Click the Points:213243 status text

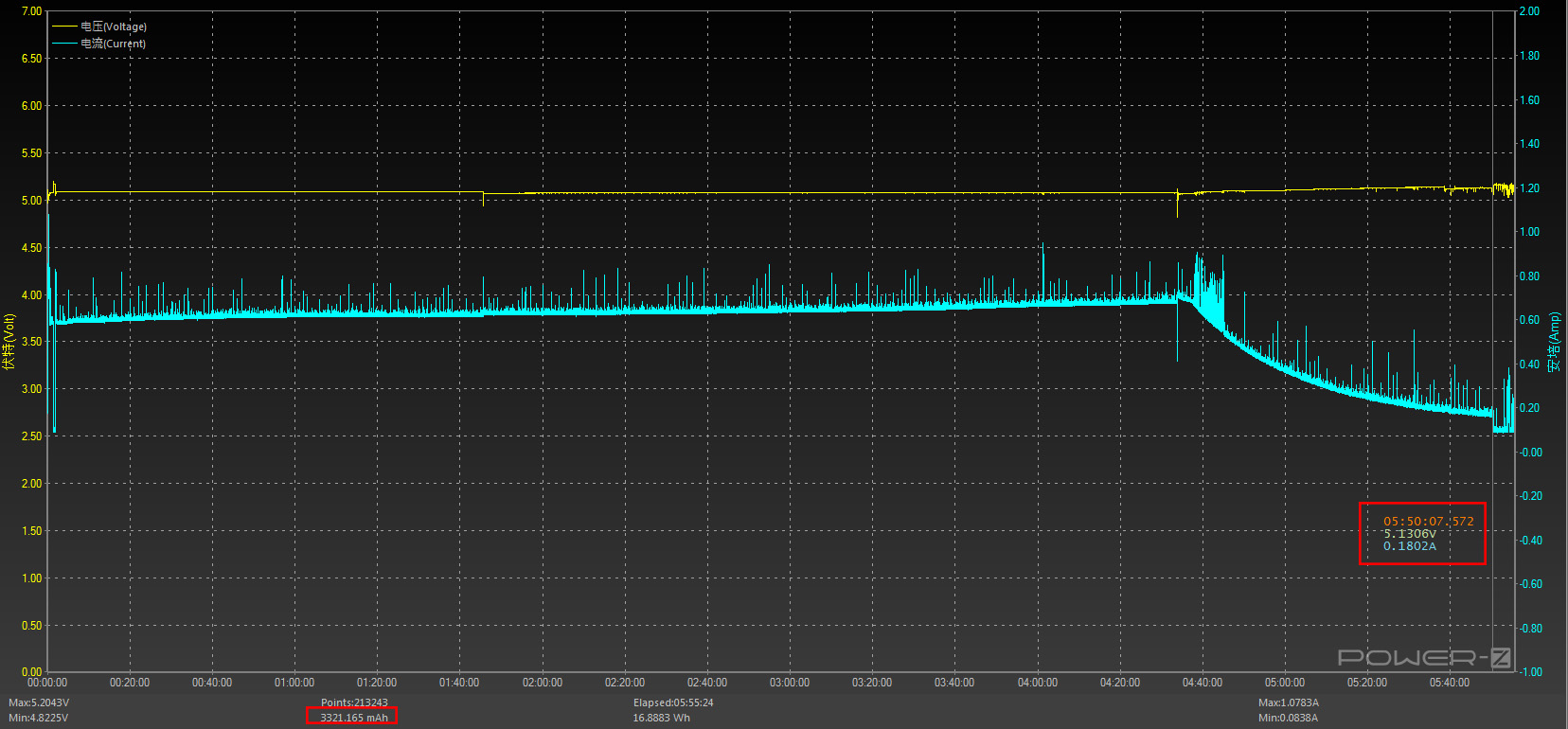click(353, 702)
